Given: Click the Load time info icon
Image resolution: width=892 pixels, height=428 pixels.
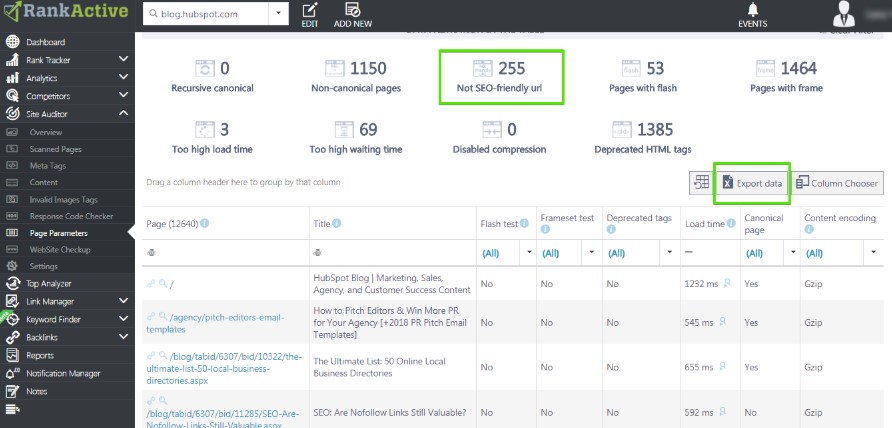Looking at the screenshot, I should pyautogui.click(x=730, y=223).
